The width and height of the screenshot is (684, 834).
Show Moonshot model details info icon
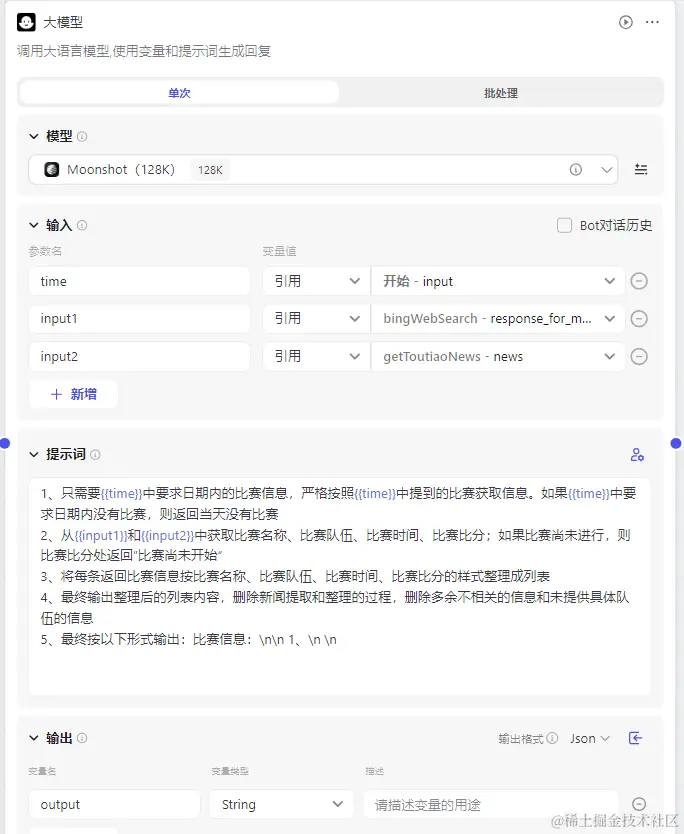[x=575, y=170]
